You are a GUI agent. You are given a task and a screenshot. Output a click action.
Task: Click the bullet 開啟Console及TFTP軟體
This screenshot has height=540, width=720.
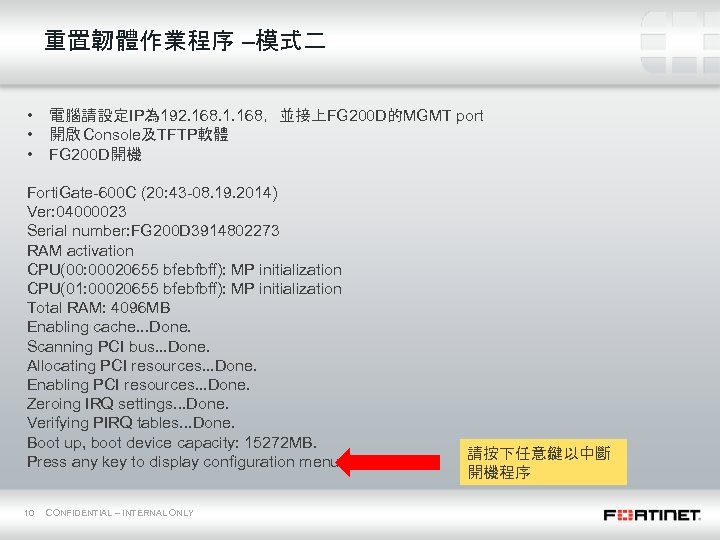(x=139, y=135)
